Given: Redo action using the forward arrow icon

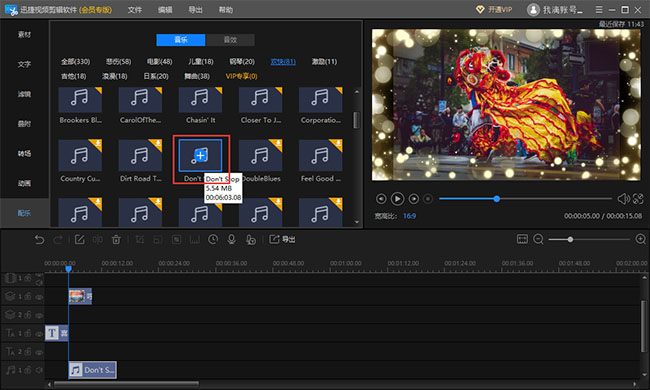Looking at the screenshot, I should pos(58,240).
